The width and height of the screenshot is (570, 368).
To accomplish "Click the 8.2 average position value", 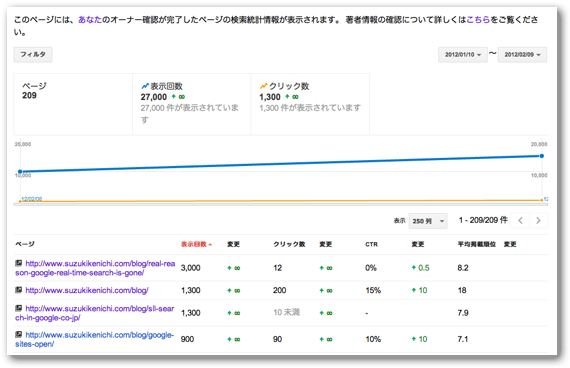I will click(463, 268).
